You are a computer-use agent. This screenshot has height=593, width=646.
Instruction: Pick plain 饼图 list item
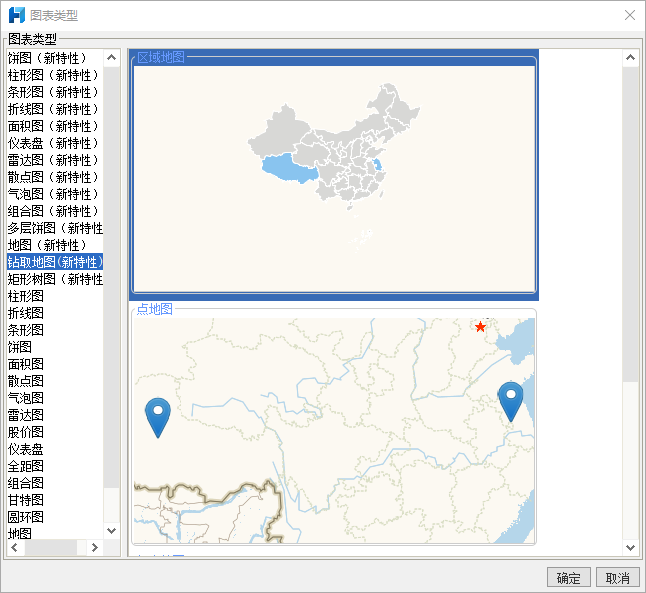click(55, 347)
